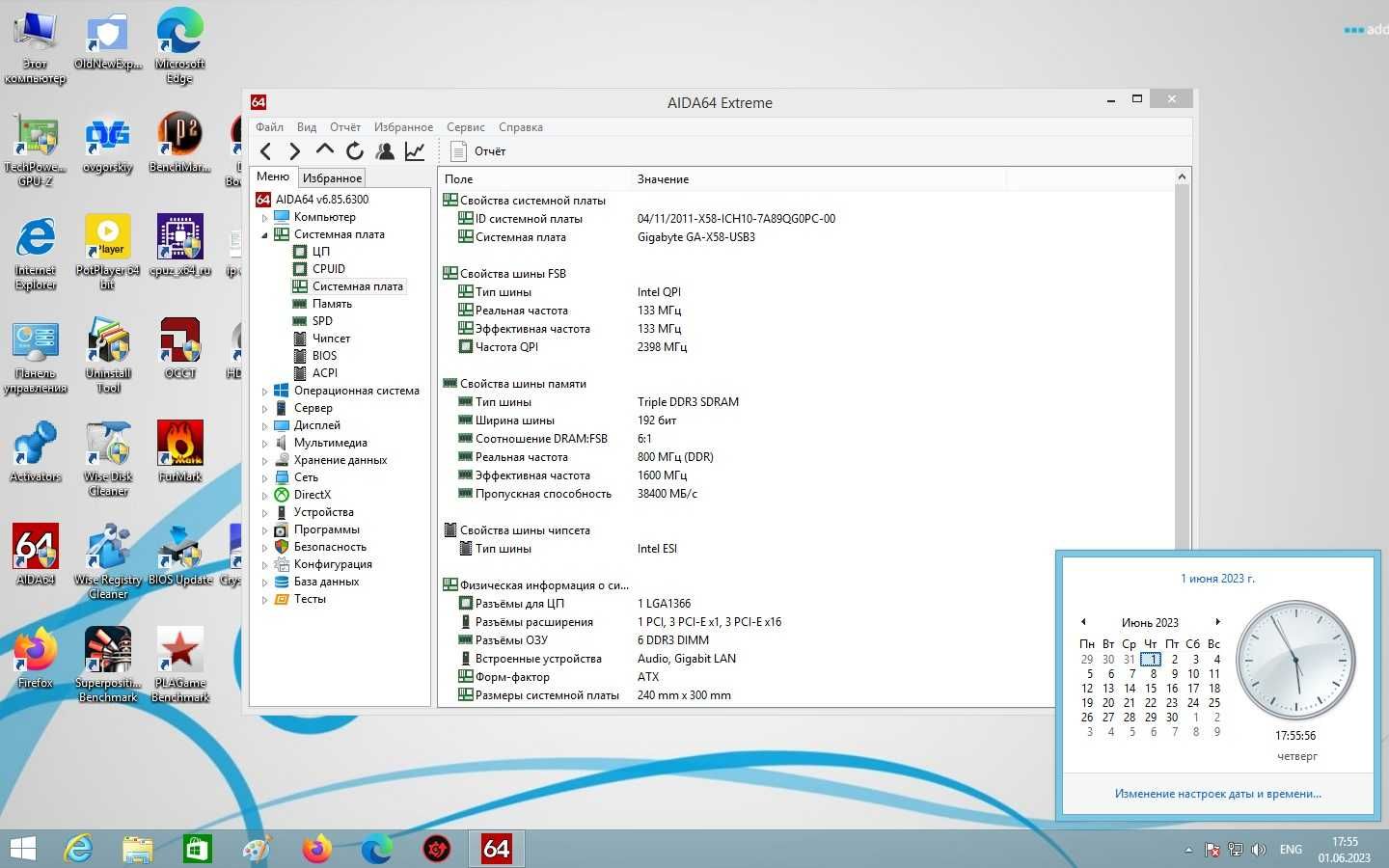Go to the previous month in the calendar
Image resolution: width=1389 pixels, height=868 pixels.
coord(1083,622)
